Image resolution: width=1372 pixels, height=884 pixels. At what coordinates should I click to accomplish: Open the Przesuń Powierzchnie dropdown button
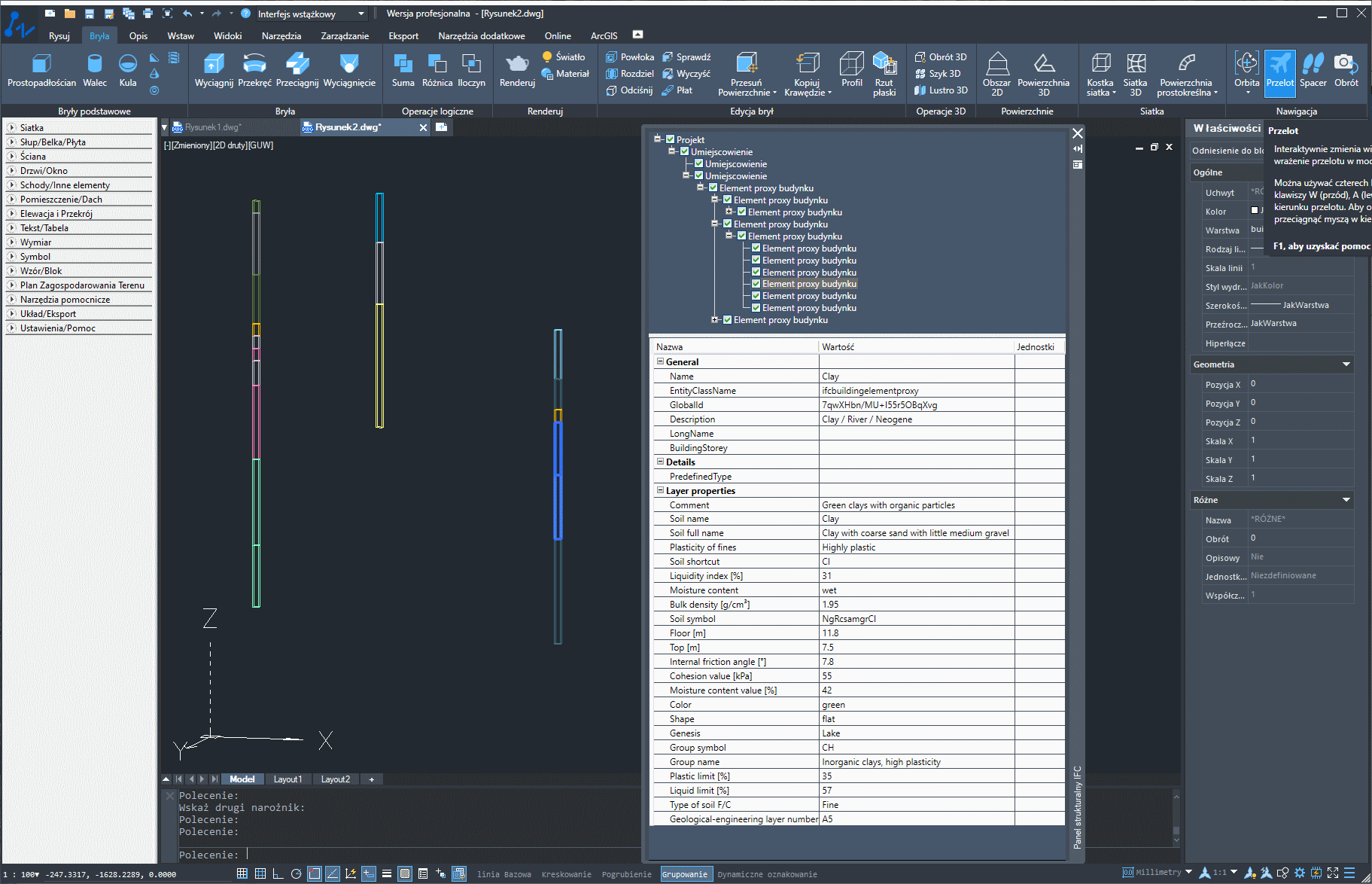point(747,74)
